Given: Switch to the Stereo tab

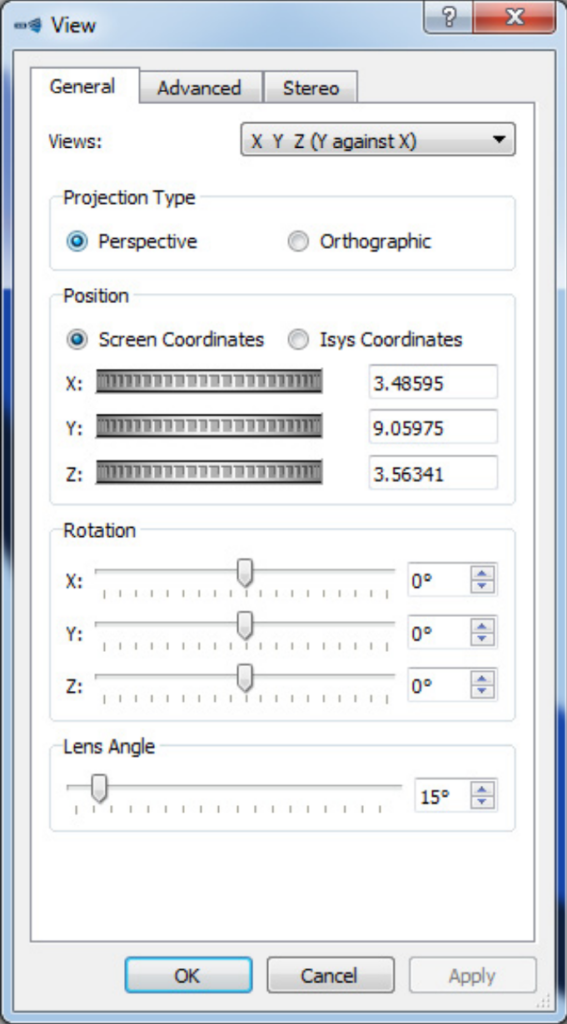Looking at the screenshot, I should pos(311,88).
